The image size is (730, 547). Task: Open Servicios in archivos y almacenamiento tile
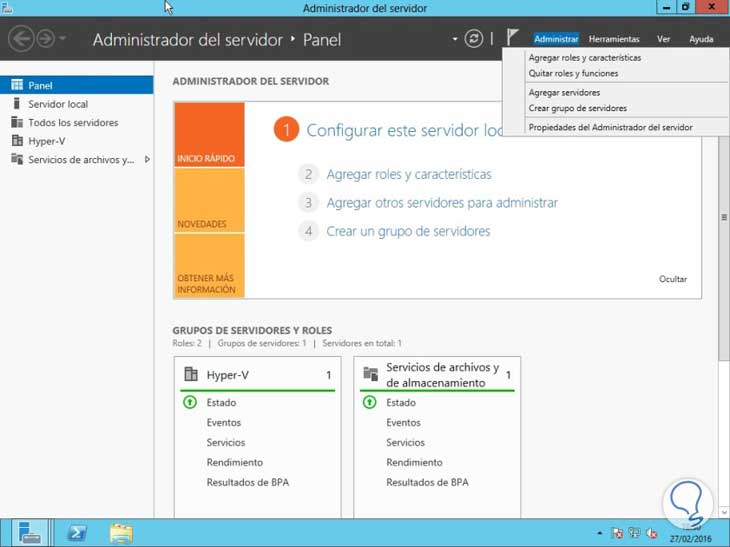click(x=406, y=443)
